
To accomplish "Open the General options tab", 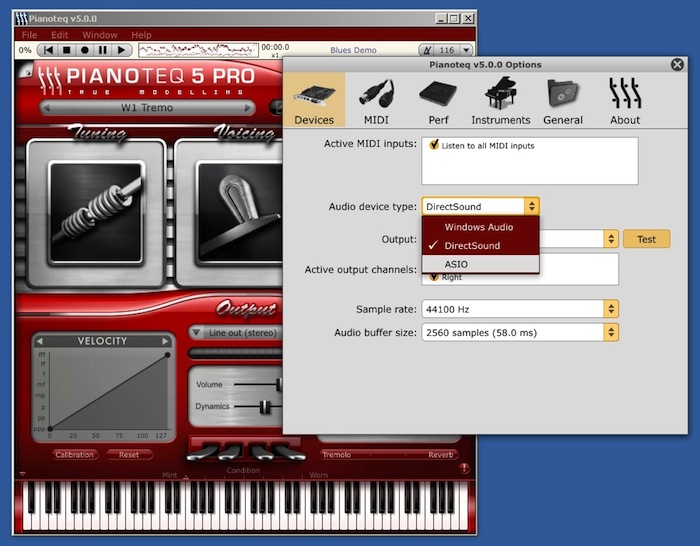I will tap(562, 100).
